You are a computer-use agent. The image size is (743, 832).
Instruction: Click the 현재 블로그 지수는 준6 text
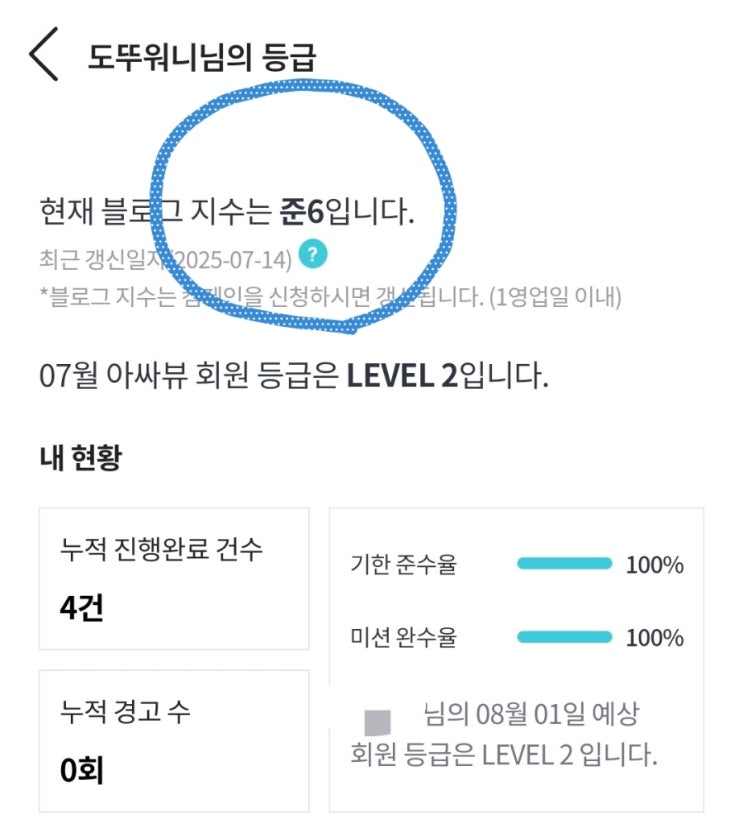click(226, 212)
